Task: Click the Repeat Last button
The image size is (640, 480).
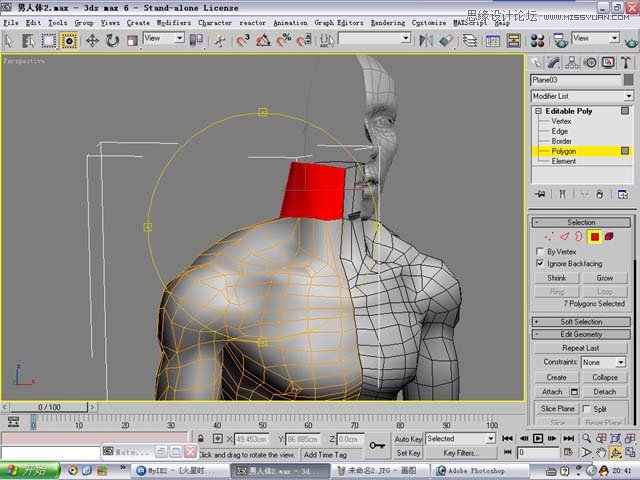Action: [x=580, y=348]
